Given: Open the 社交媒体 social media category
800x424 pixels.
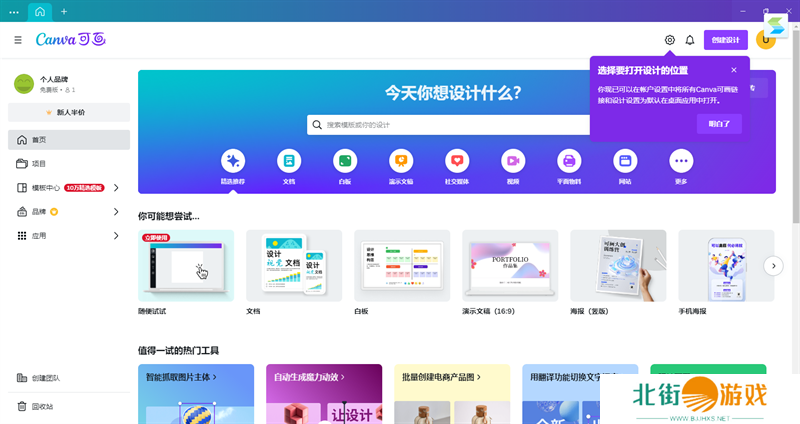Looking at the screenshot, I should pyautogui.click(x=457, y=161).
